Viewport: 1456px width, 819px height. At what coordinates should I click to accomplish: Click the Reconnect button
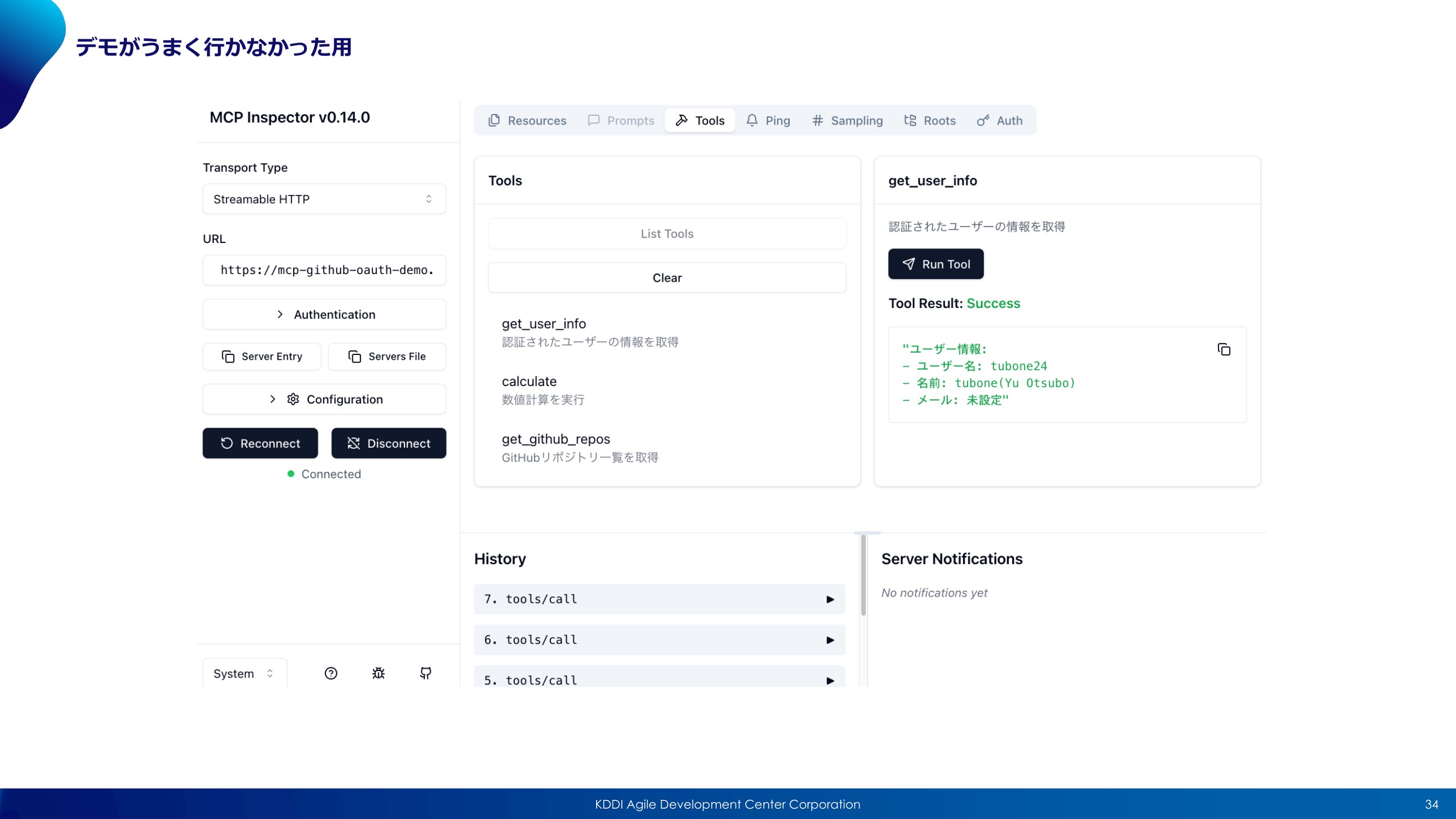pyautogui.click(x=260, y=443)
